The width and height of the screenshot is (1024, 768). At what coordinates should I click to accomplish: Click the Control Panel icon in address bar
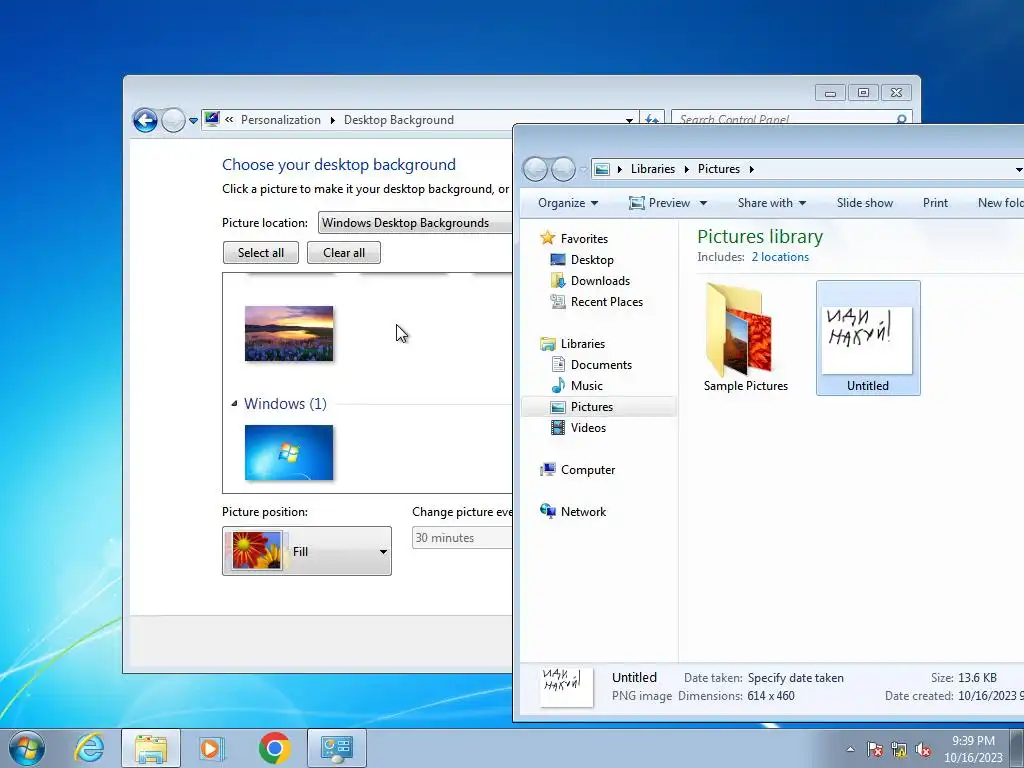pyautogui.click(x=212, y=119)
